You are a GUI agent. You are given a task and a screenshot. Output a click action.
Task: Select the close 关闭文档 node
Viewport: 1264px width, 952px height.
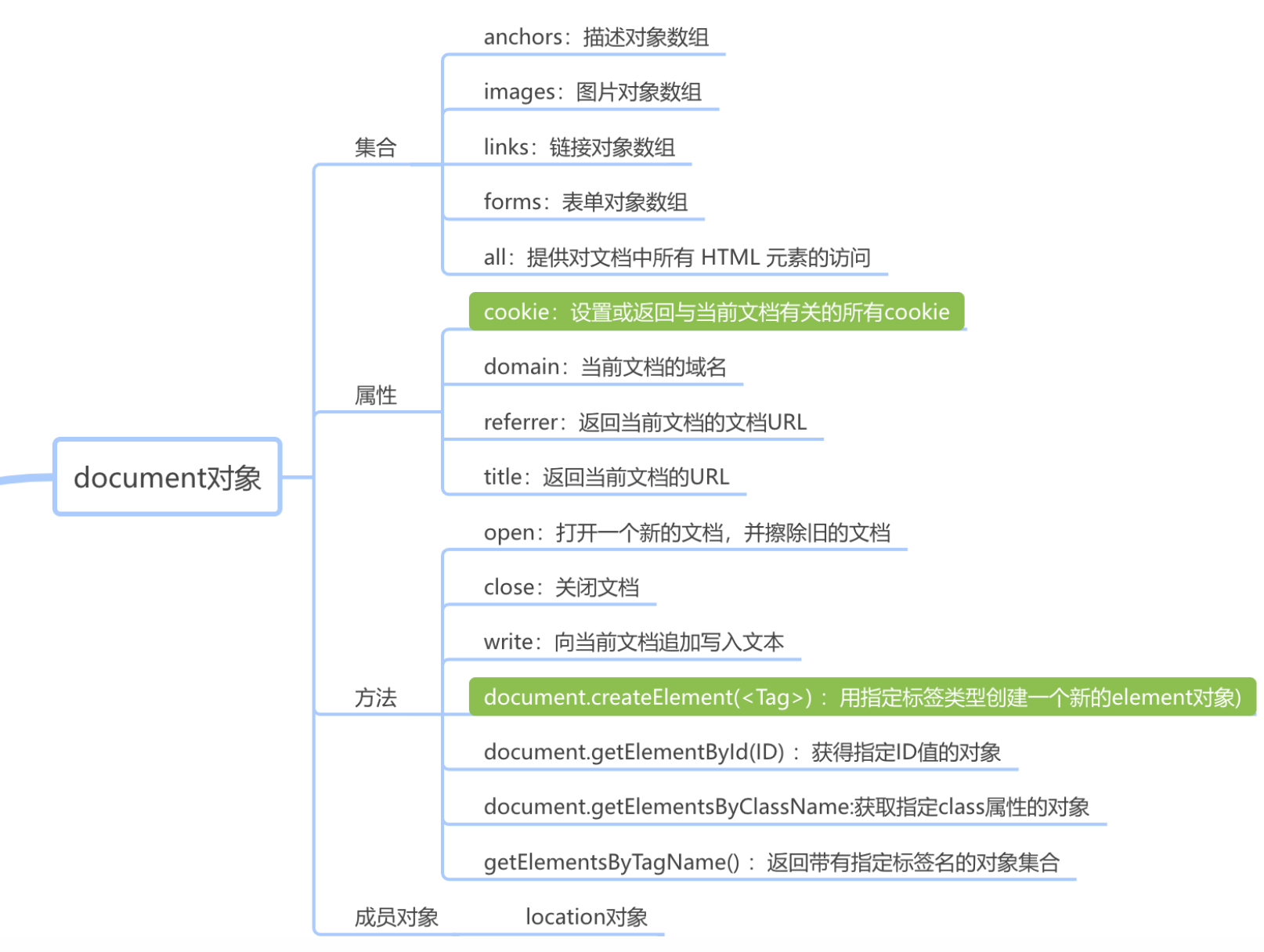pyautogui.click(x=561, y=588)
